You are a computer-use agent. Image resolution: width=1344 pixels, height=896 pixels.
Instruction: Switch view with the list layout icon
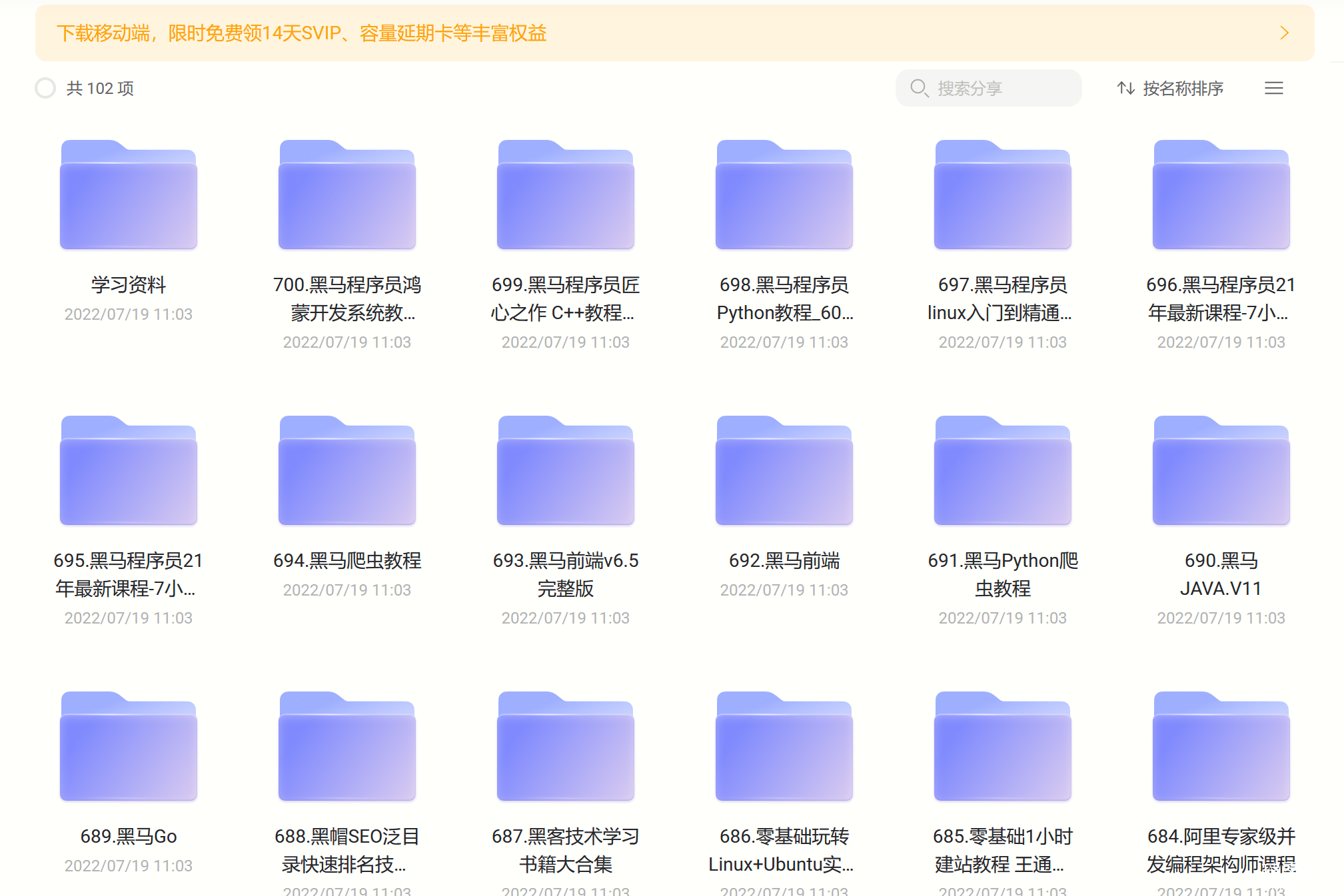(x=1274, y=88)
